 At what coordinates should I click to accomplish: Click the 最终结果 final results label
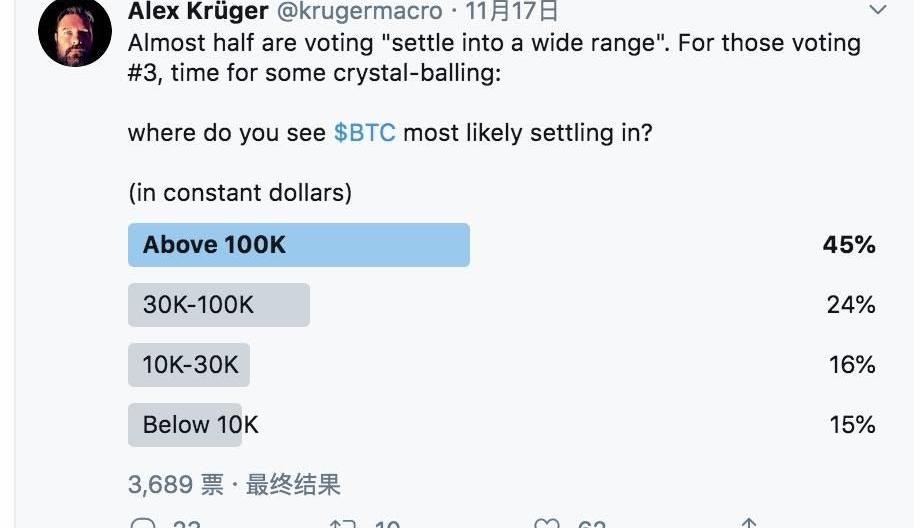click(294, 485)
